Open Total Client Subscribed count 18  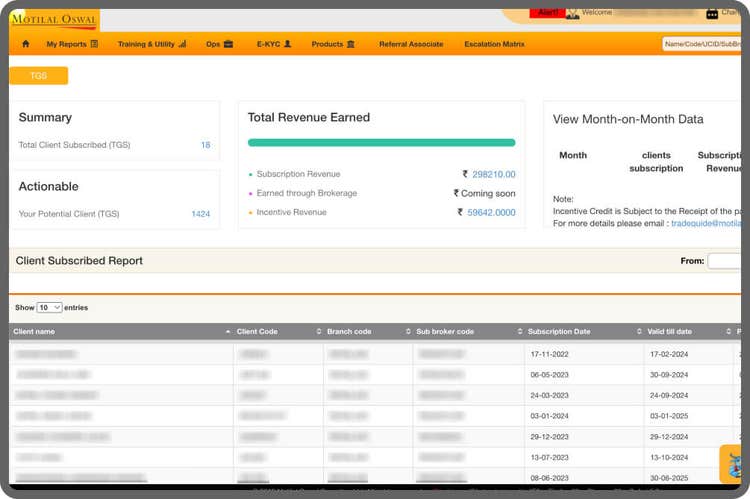205,145
